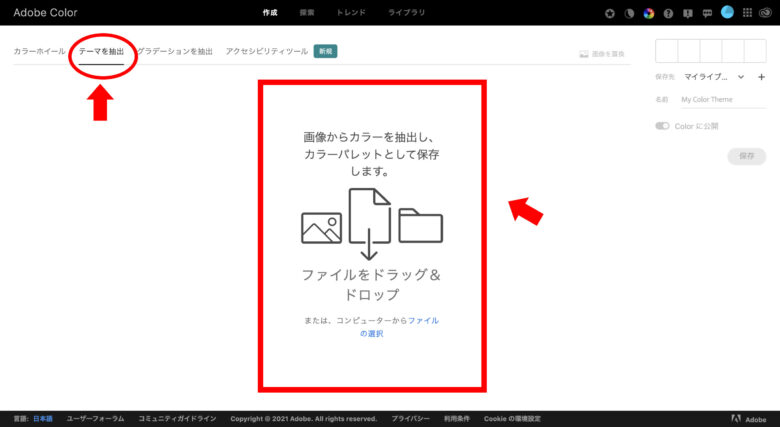Go to the 探索 menu item
This screenshot has height=427, width=780.
(307, 13)
